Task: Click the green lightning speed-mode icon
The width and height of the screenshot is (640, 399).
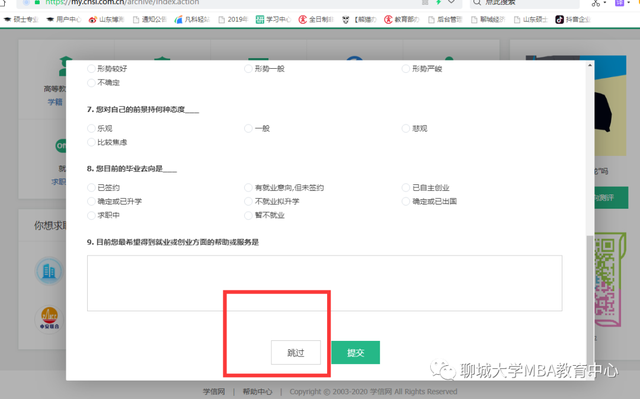Action: pyautogui.click(x=438, y=2)
